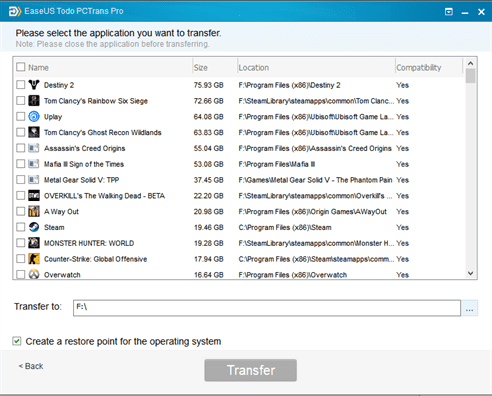The width and height of the screenshot is (492, 396).
Task: Tick Metal Gear Solid V: TPP checkbox
Action: (21, 180)
